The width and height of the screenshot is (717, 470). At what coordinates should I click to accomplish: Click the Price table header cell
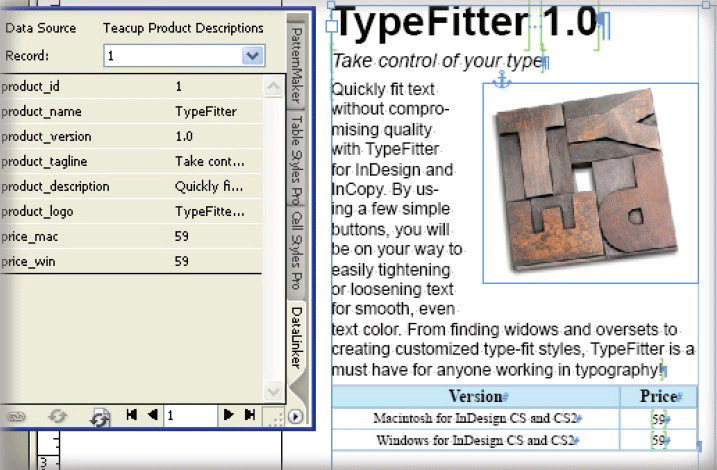pos(658,396)
